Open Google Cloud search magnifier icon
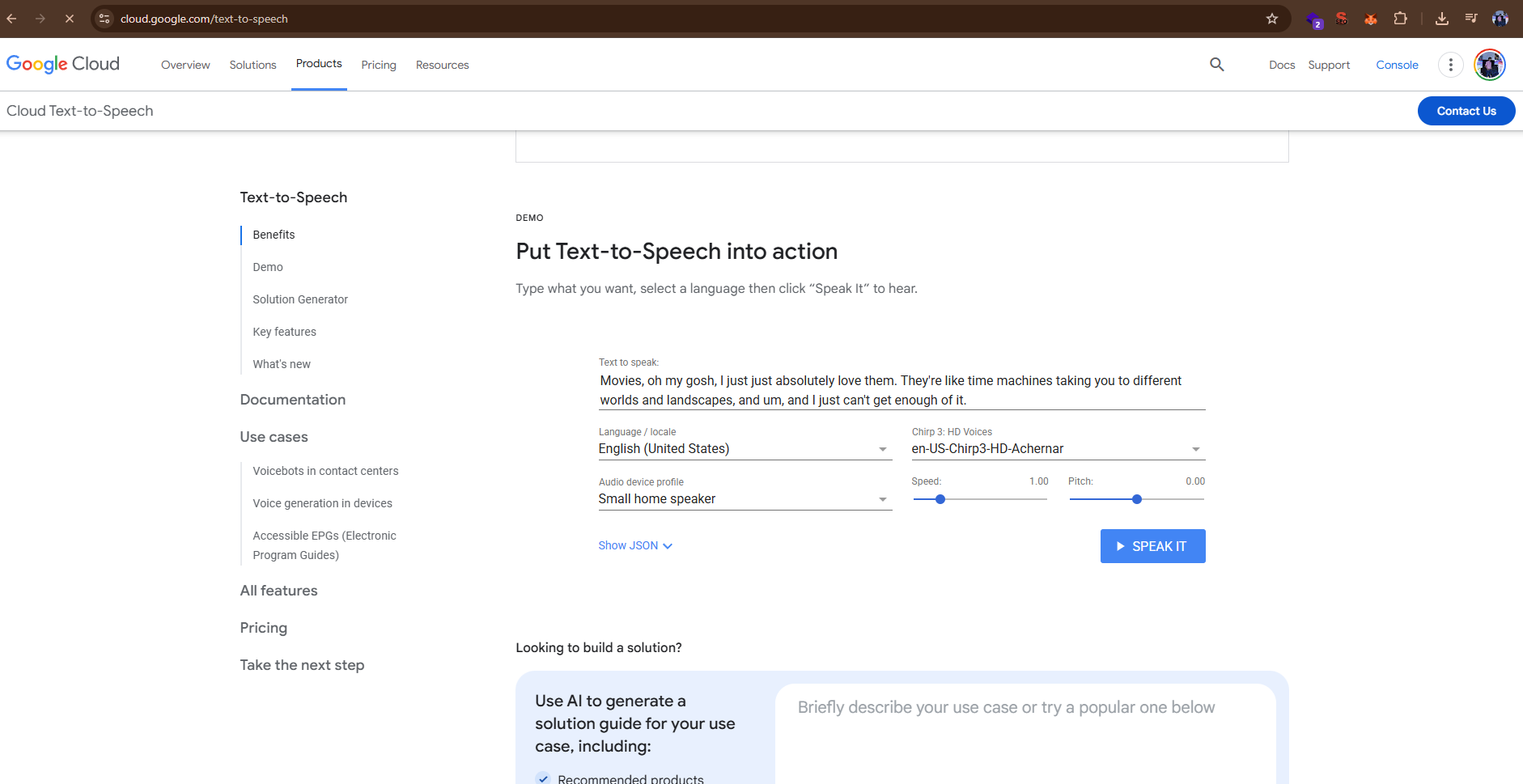Viewport: 1523px width, 784px height. click(x=1217, y=65)
